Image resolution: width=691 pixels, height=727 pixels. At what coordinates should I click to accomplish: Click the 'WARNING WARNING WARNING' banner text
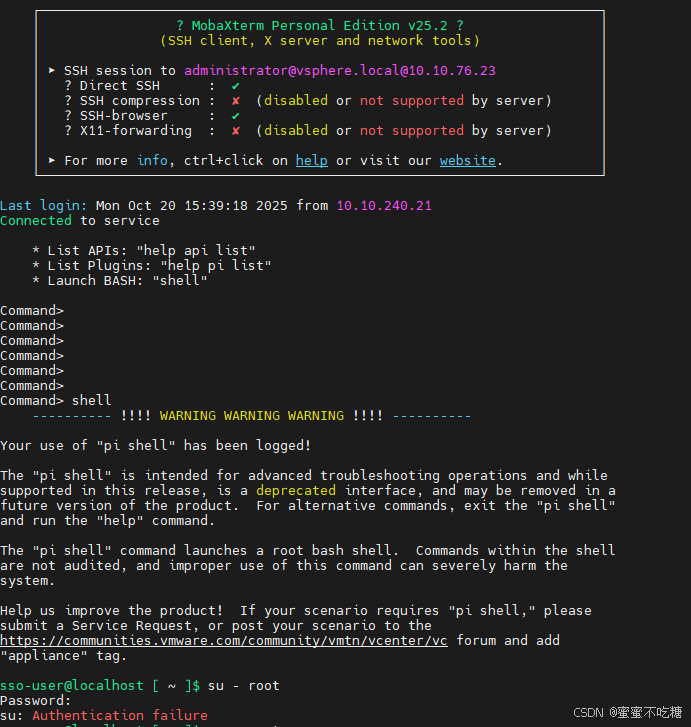click(252, 416)
